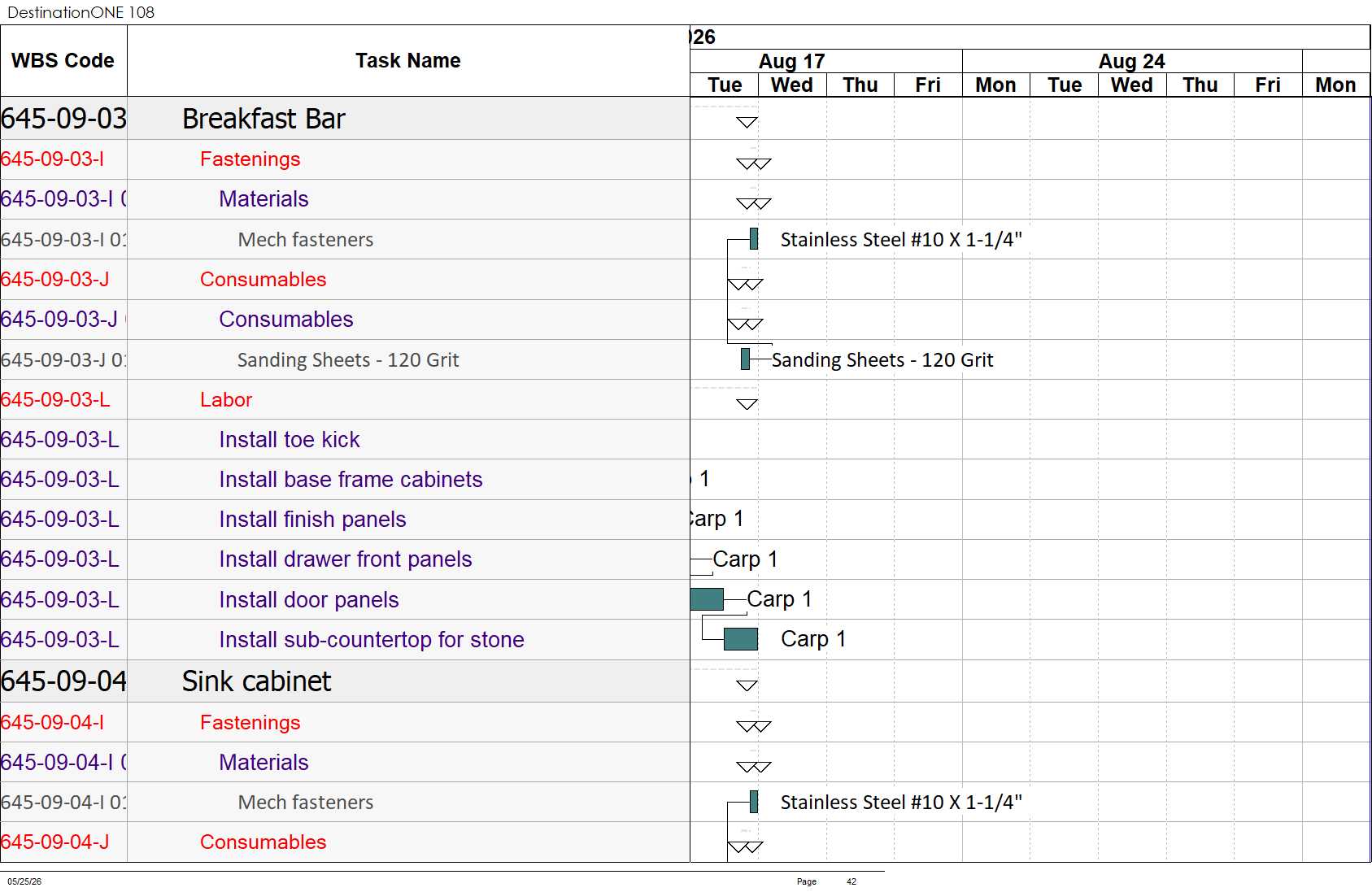Click the DestinationONE 108 title text
Screen dimensions: 1372x892
[x=81, y=12]
